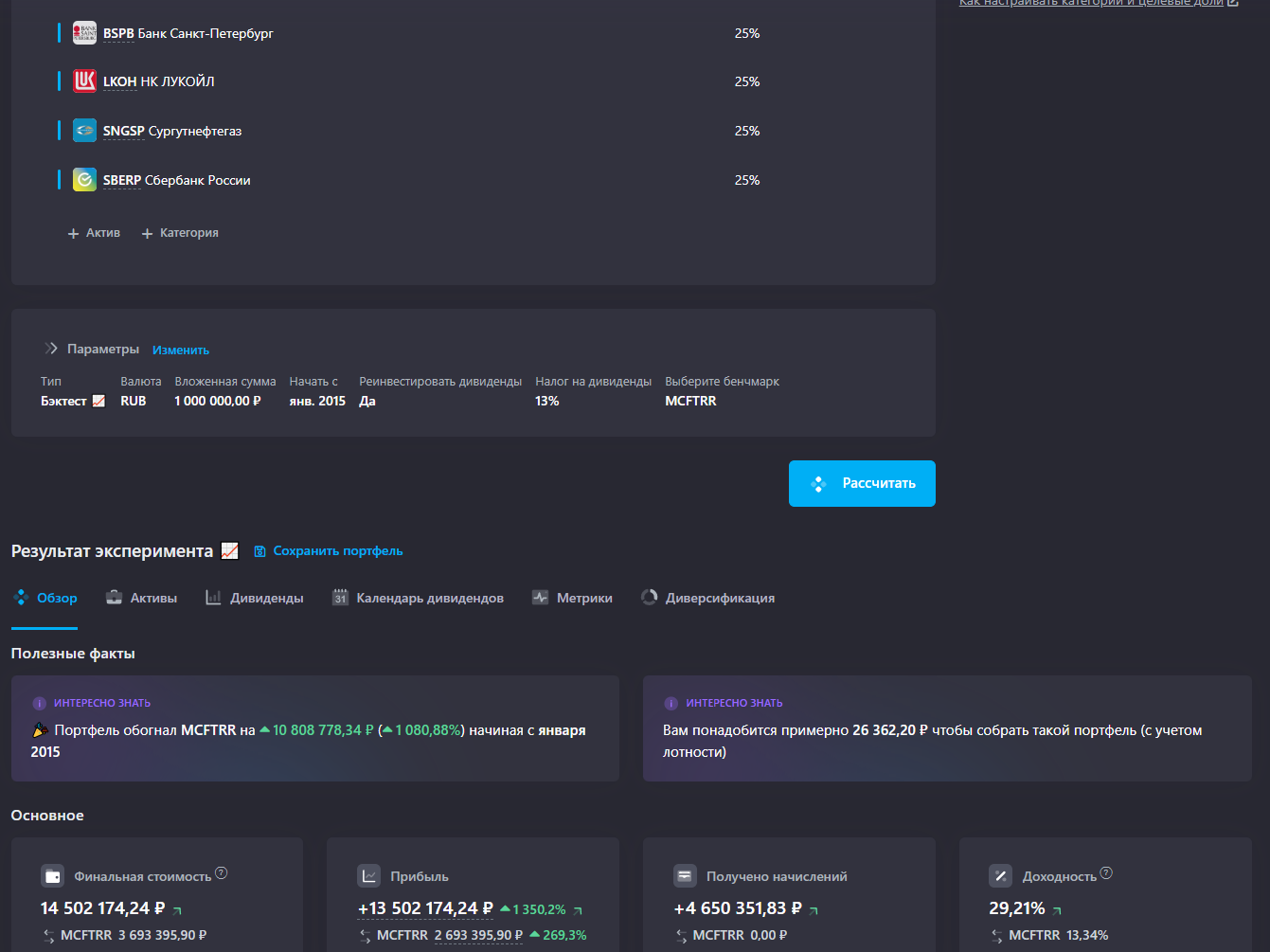Click the 25% share for BSPB

point(747,33)
